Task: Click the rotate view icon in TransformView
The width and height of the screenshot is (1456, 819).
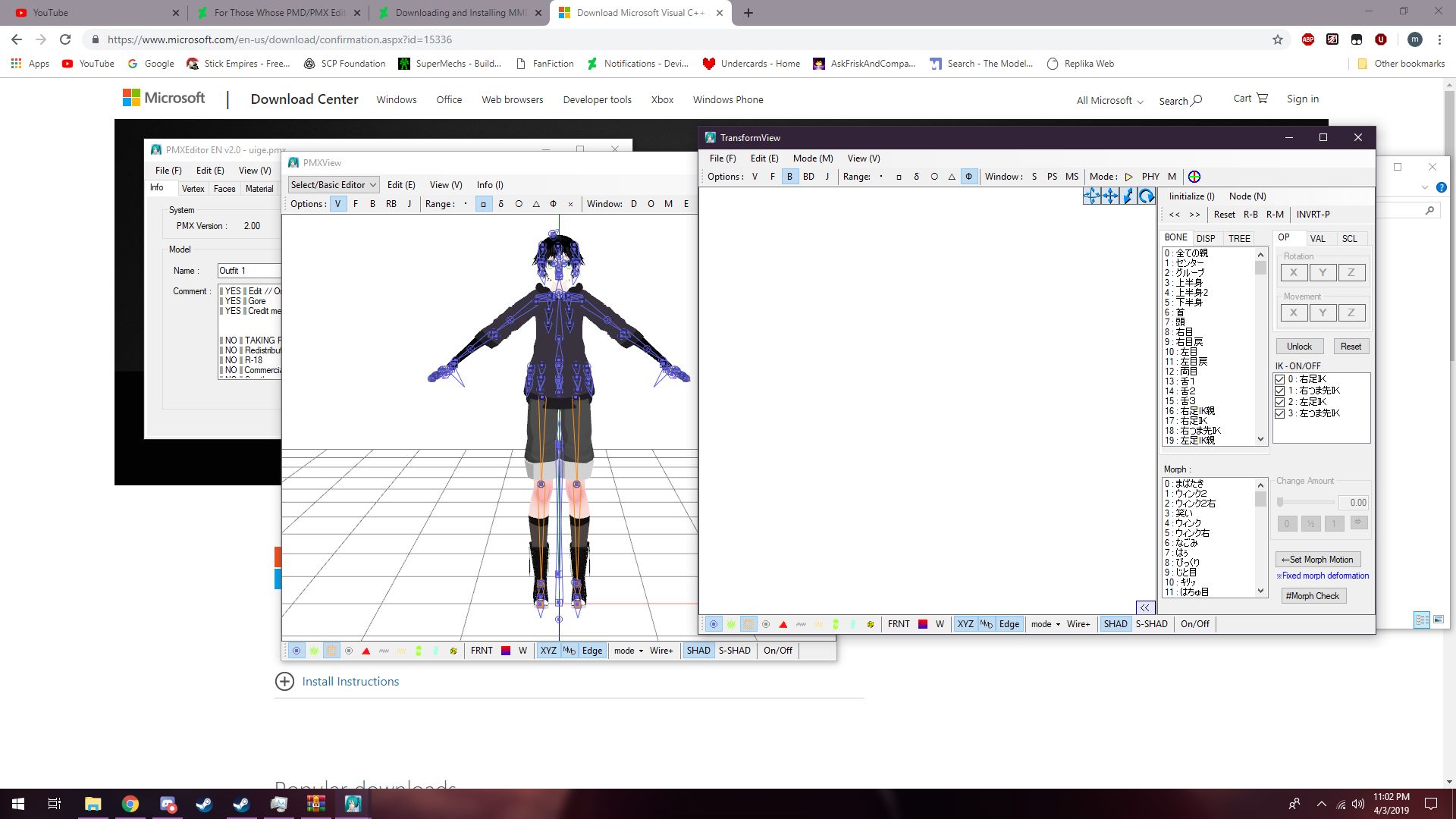Action: 1146,196
